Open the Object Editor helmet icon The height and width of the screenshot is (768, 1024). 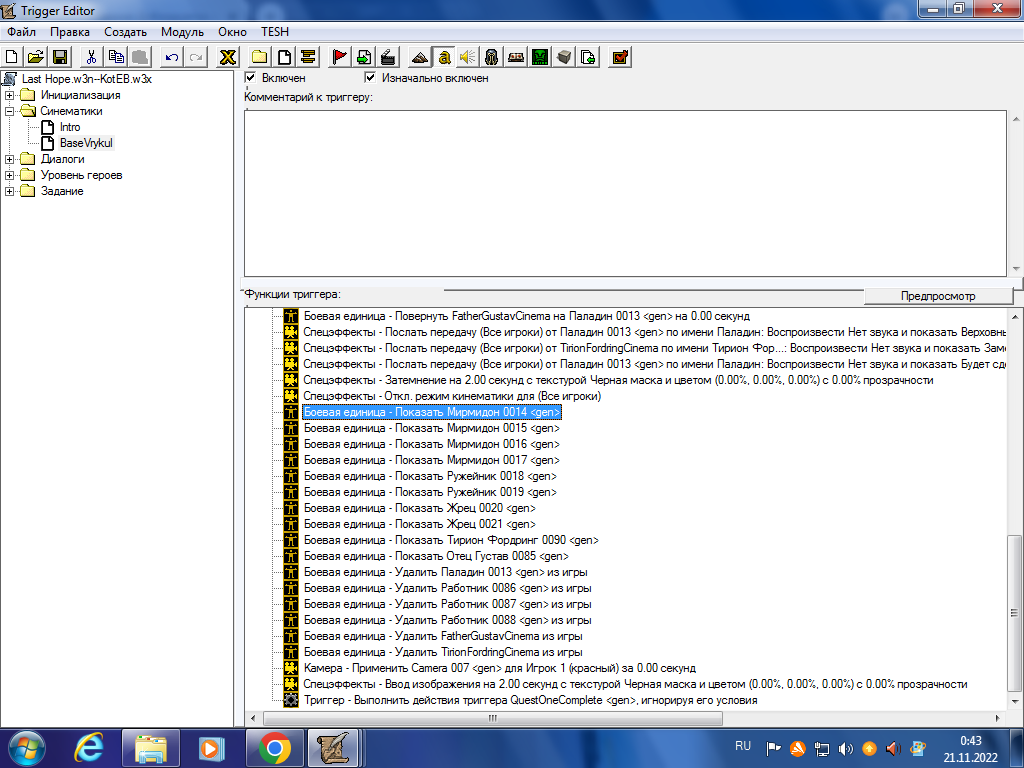point(492,57)
